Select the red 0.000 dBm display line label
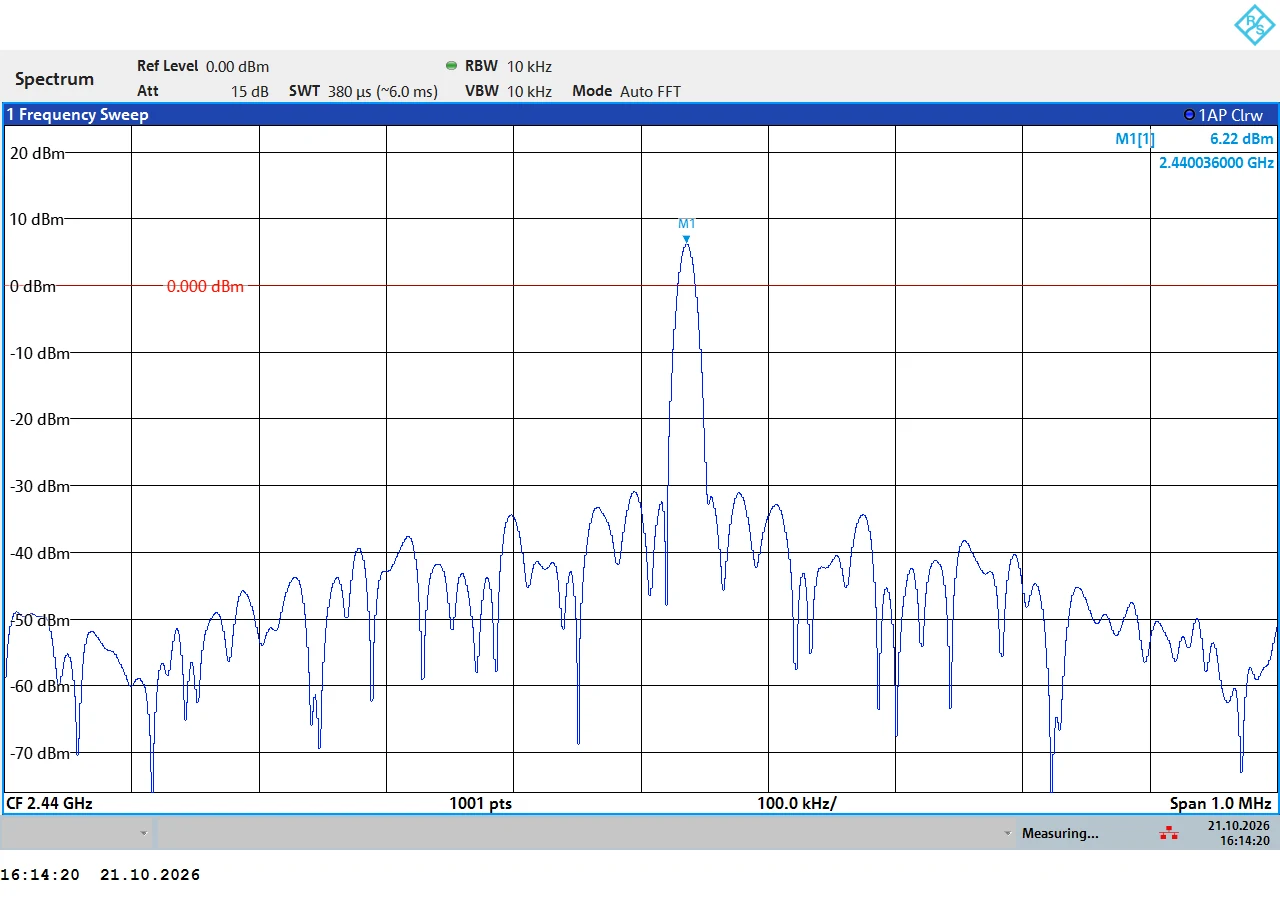Screen dimensions: 1280x900 click(205, 287)
